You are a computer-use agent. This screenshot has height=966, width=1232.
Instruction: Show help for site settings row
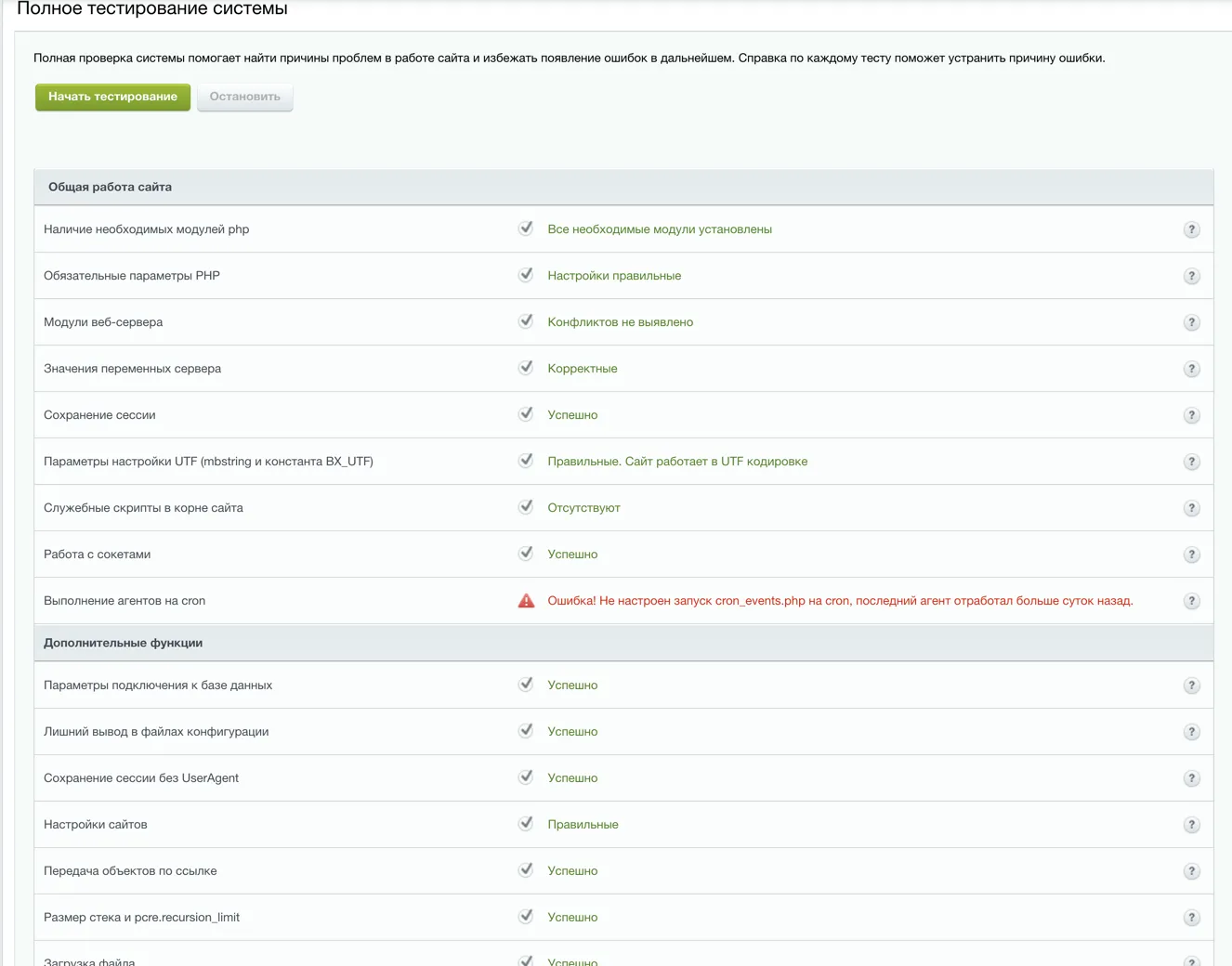tap(1191, 825)
